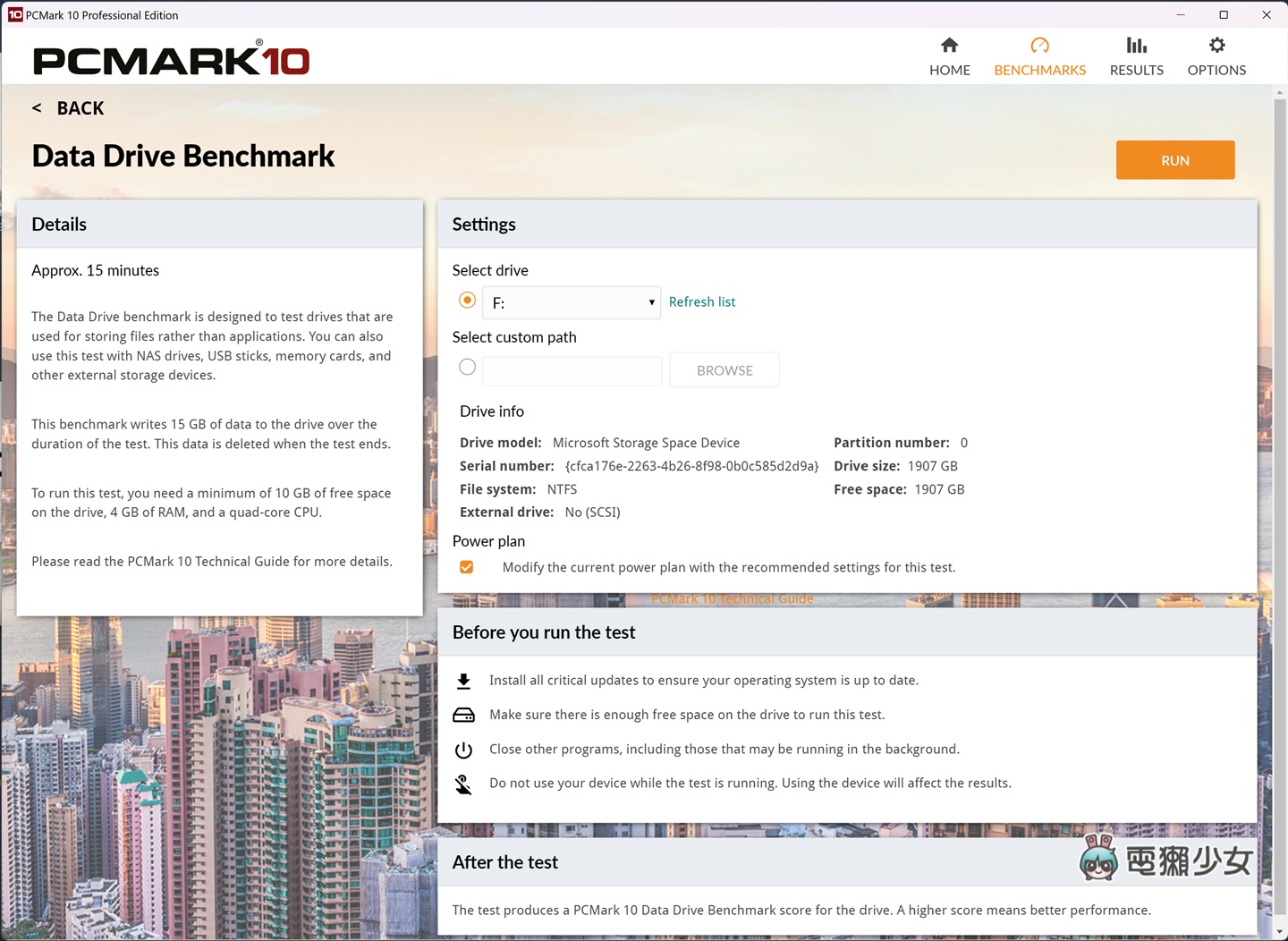
Task: Click the serial number value text
Action: pos(691,466)
